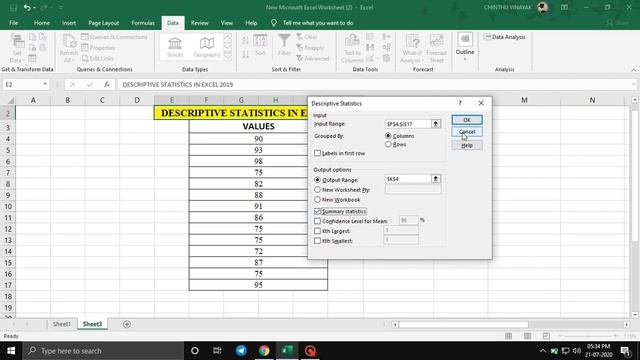Switch to the Home tab
The width and height of the screenshot is (640, 360).
tap(42, 23)
